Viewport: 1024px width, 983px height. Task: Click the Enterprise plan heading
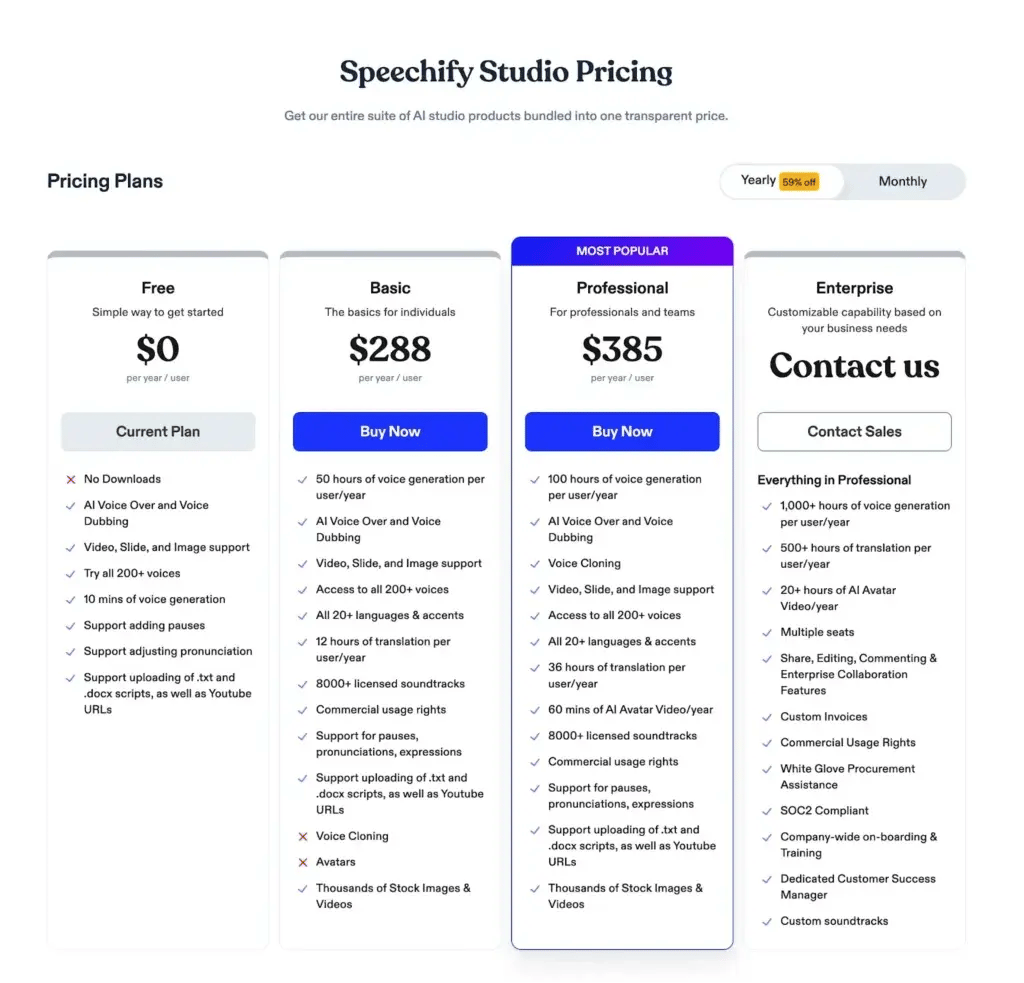854,288
